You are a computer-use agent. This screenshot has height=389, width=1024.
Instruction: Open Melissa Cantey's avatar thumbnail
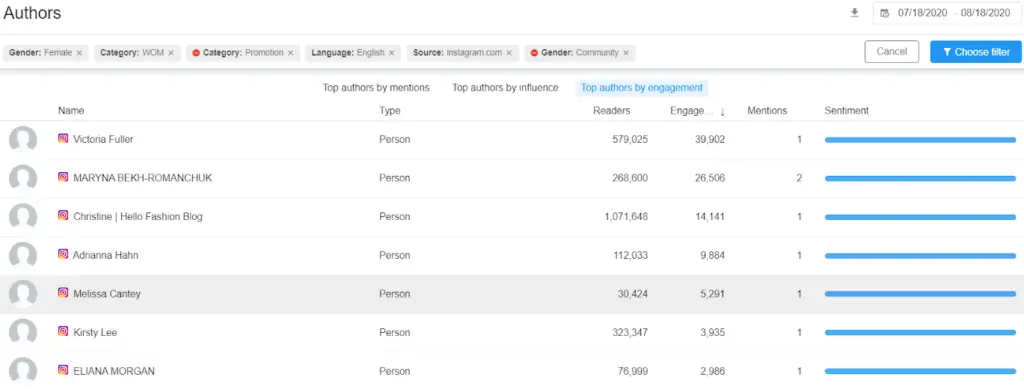point(23,294)
